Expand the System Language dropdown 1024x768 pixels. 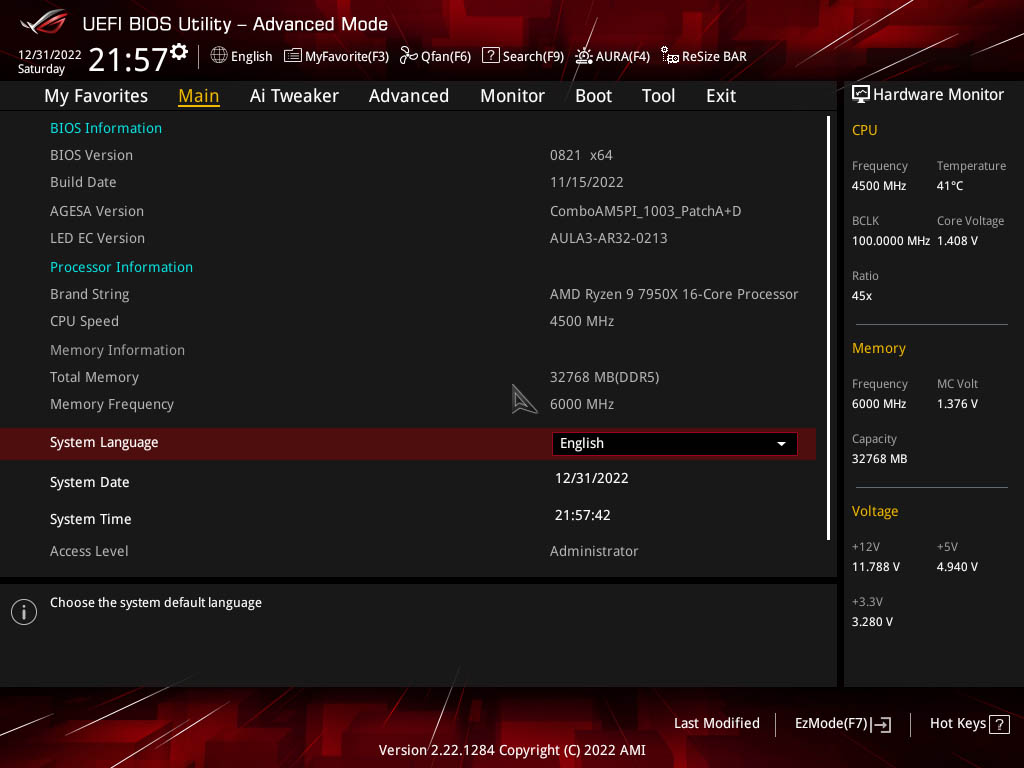(x=675, y=443)
